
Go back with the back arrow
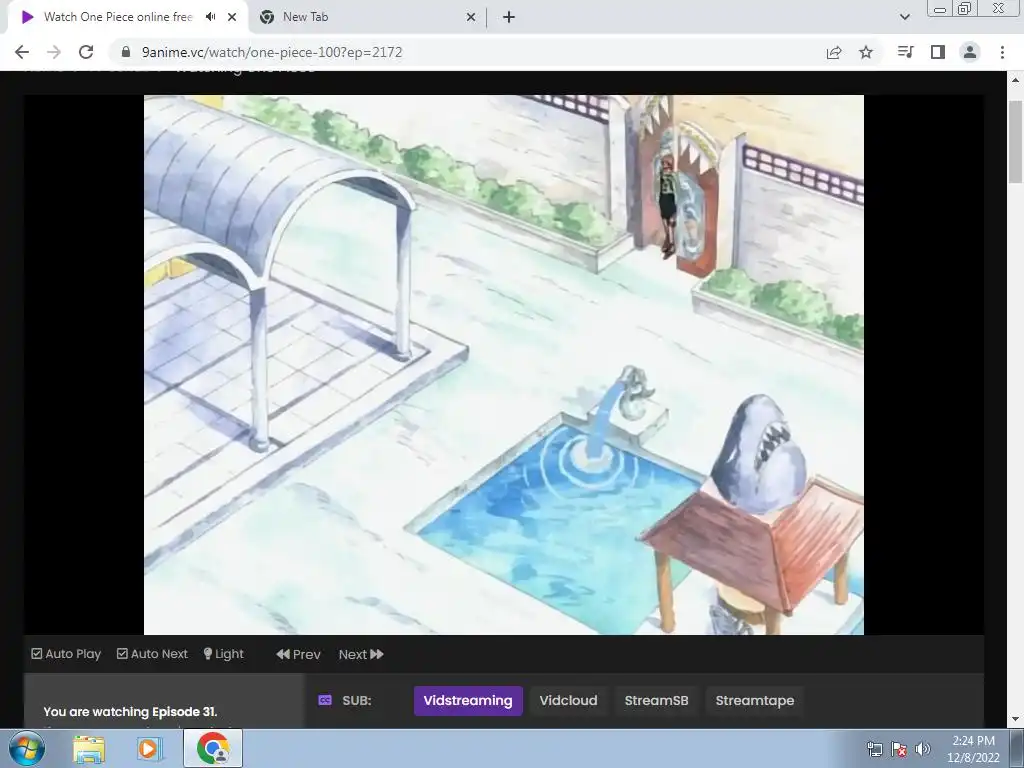22,52
